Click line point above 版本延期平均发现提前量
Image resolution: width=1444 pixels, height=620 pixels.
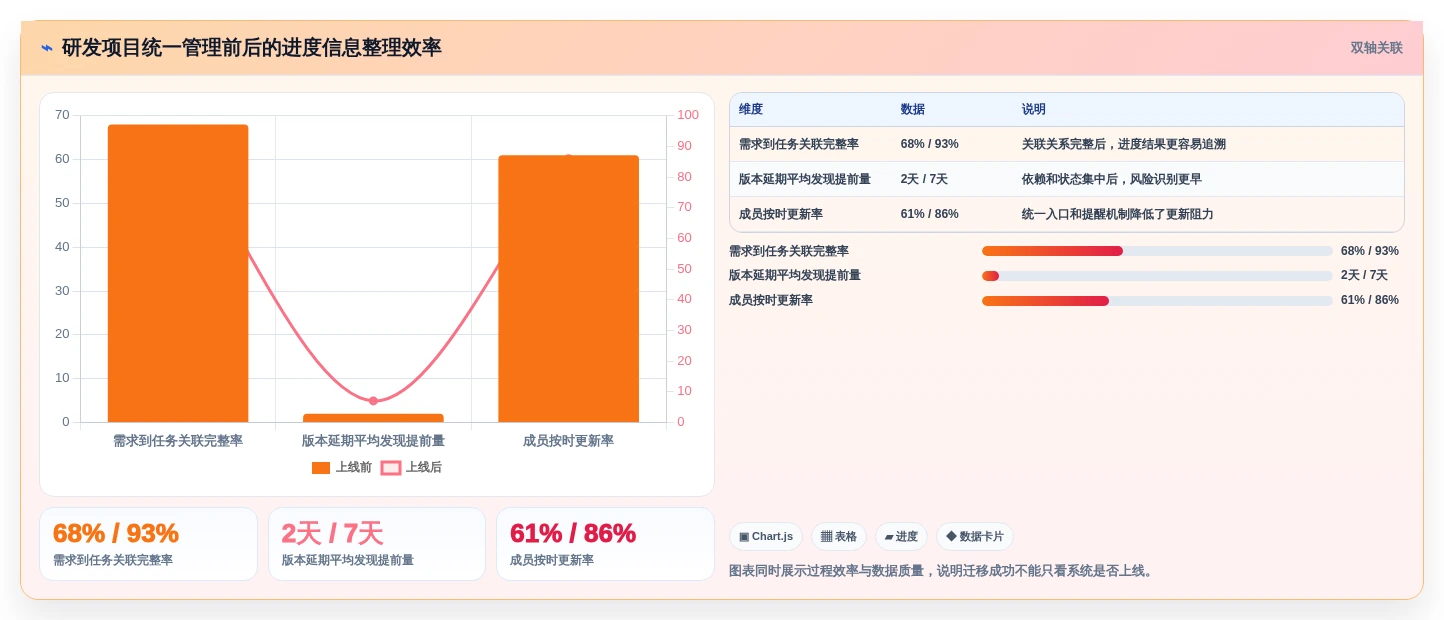[x=373, y=401]
